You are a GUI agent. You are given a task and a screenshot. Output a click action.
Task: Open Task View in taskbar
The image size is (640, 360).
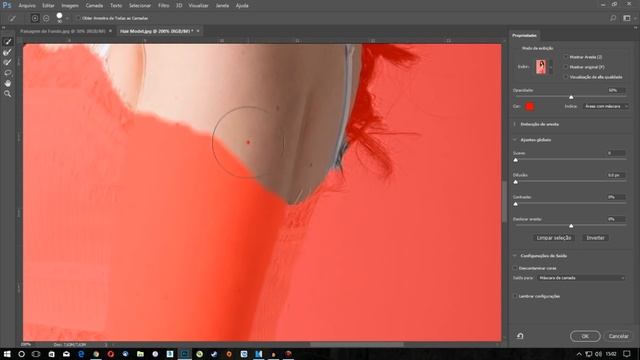36,354
